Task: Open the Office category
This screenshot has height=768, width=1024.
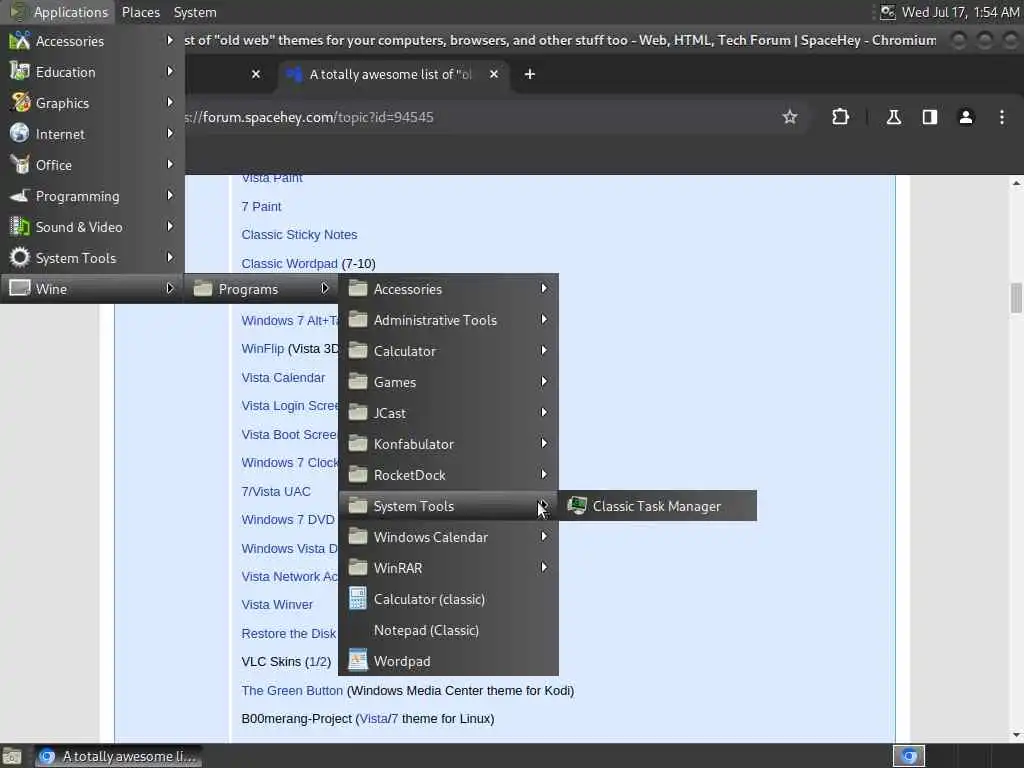Action: pyautogui.click(x=92, y=165)
